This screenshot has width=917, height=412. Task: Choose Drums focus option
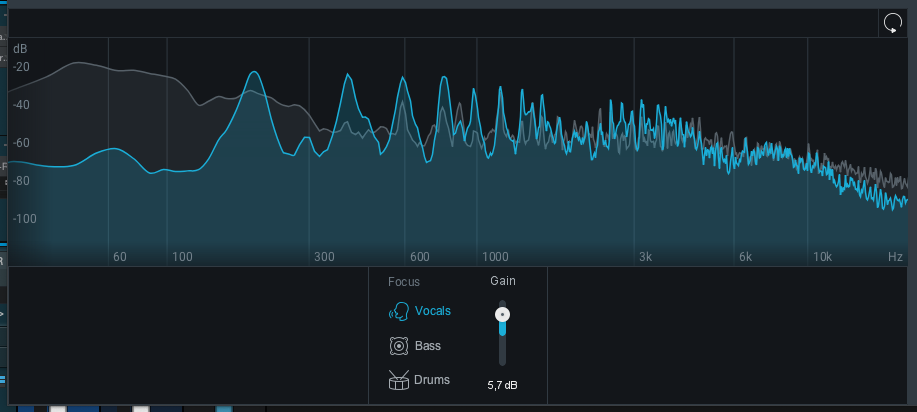tap(432, 380)
